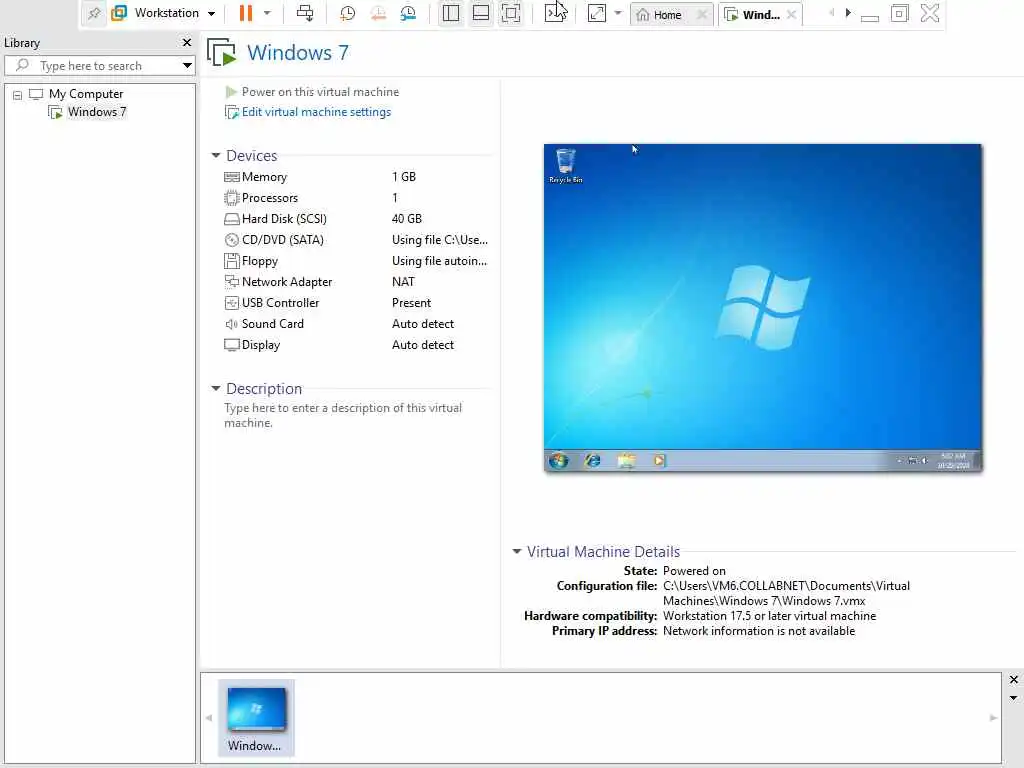
Task: Close the Library panel
Action: pos(187,42)
